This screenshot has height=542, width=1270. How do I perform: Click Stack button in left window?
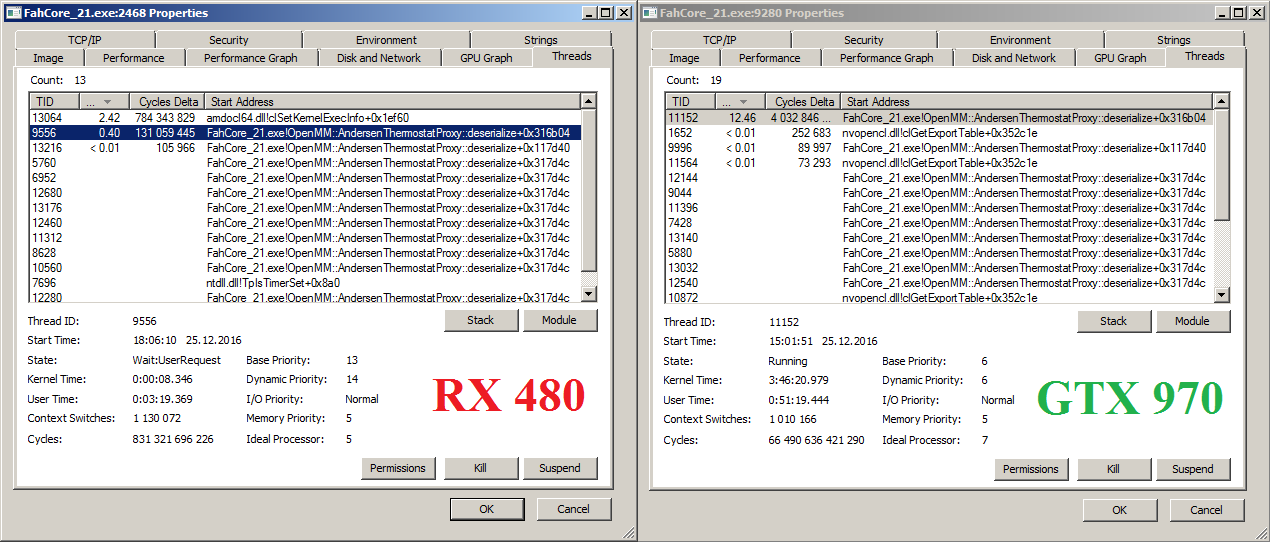tap(481, 320)
